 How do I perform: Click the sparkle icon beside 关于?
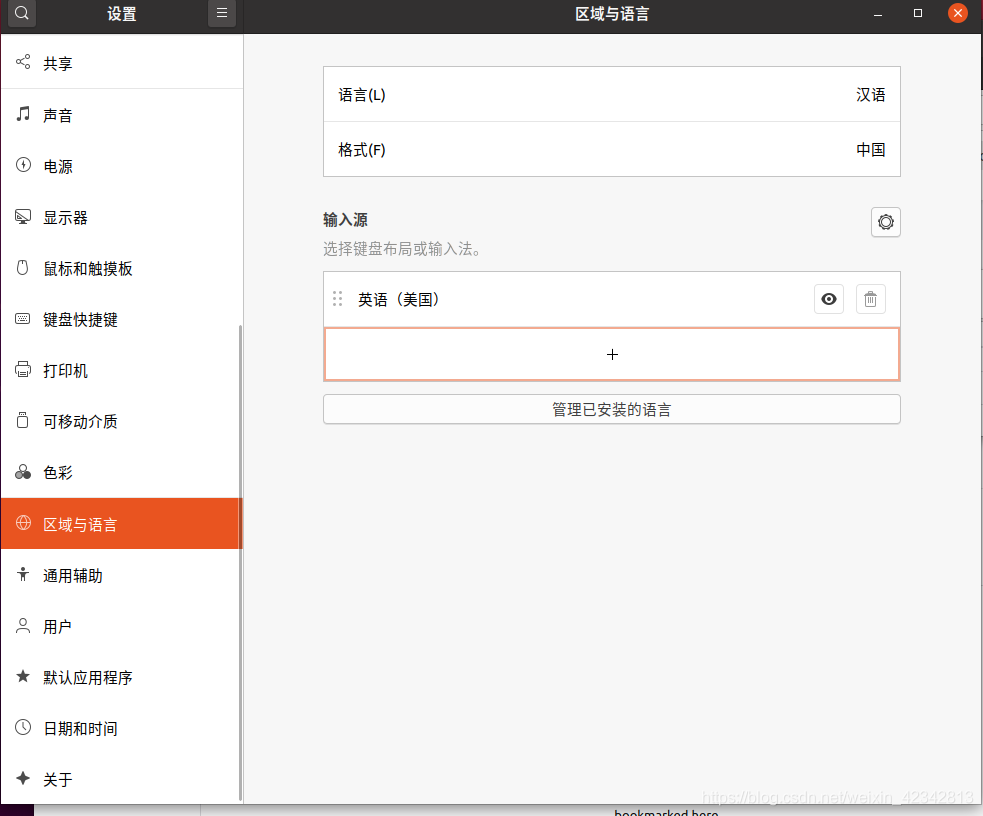coord(23,778)
